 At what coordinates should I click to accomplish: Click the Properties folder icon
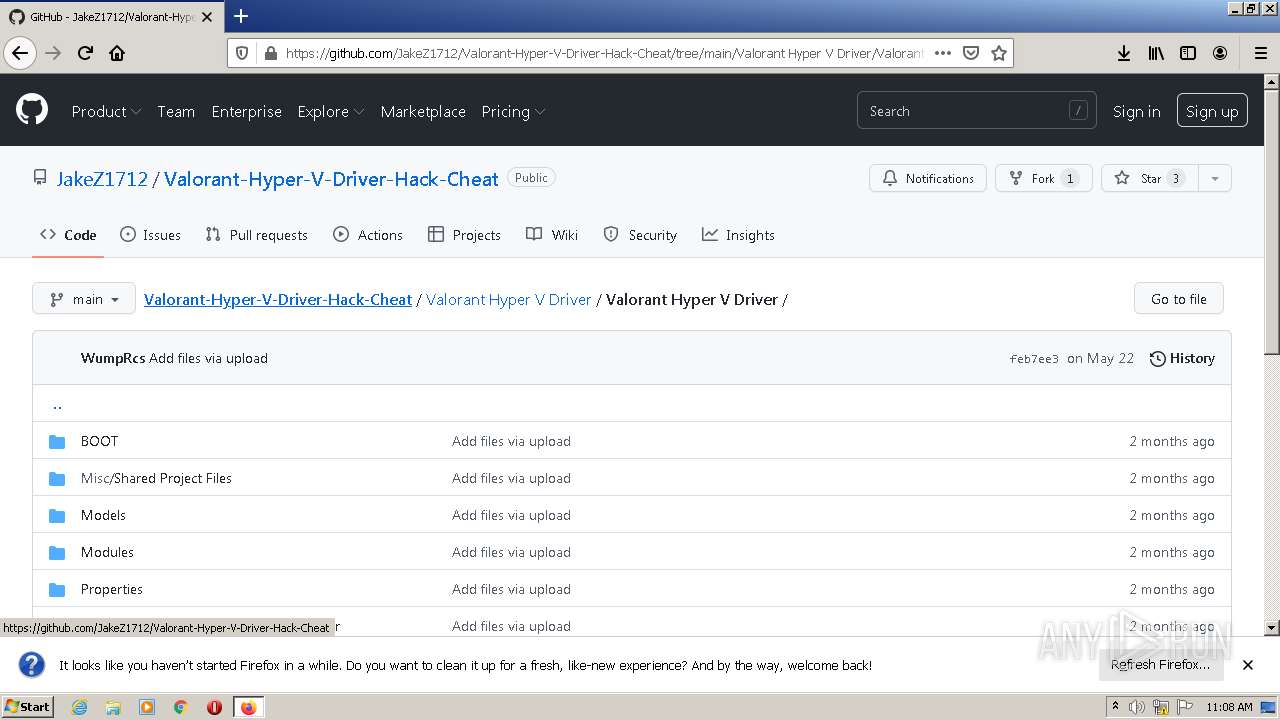coord(58,589)
